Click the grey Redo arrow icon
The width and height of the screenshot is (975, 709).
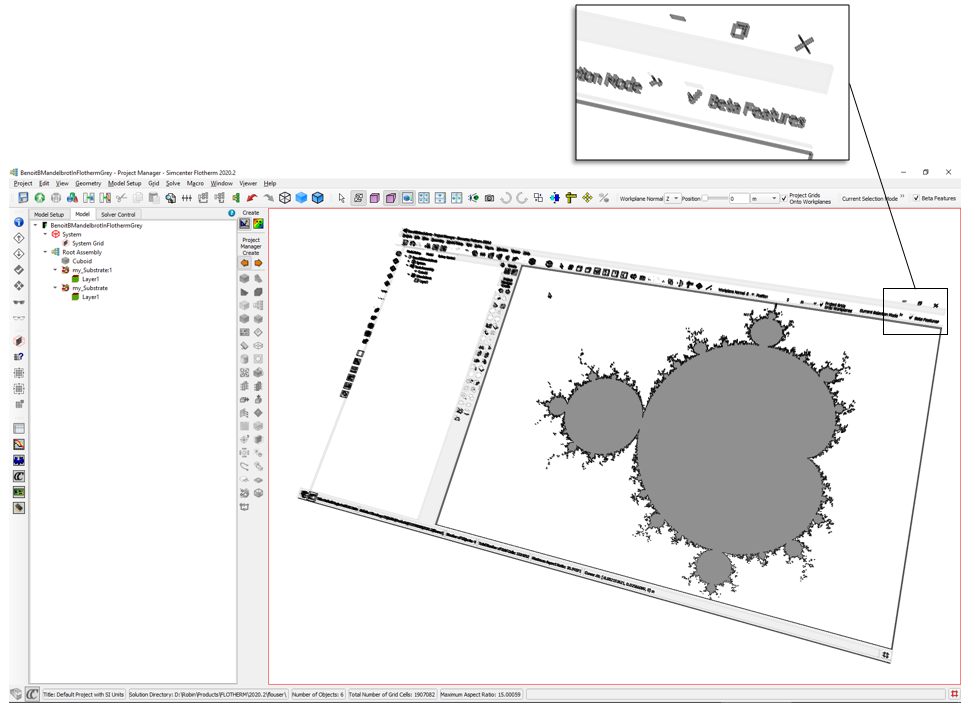(x=269, y=198)
